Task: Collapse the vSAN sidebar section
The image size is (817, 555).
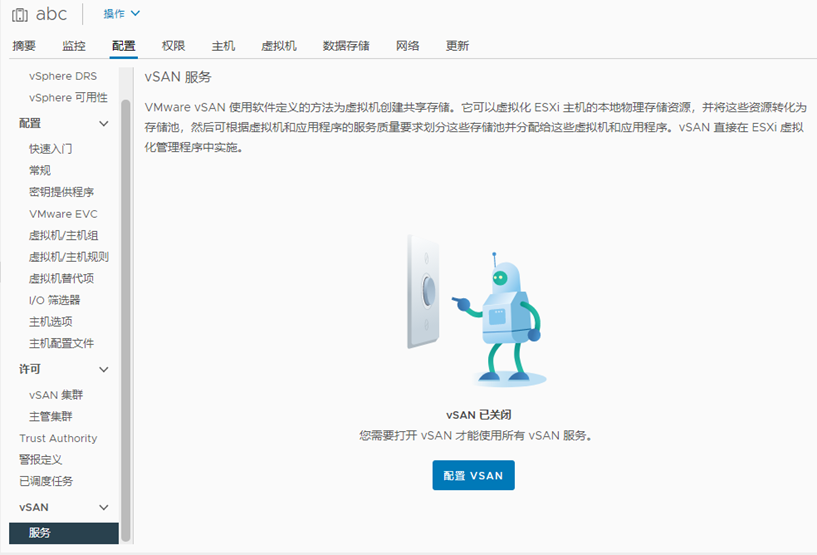Action: [104, 508]
